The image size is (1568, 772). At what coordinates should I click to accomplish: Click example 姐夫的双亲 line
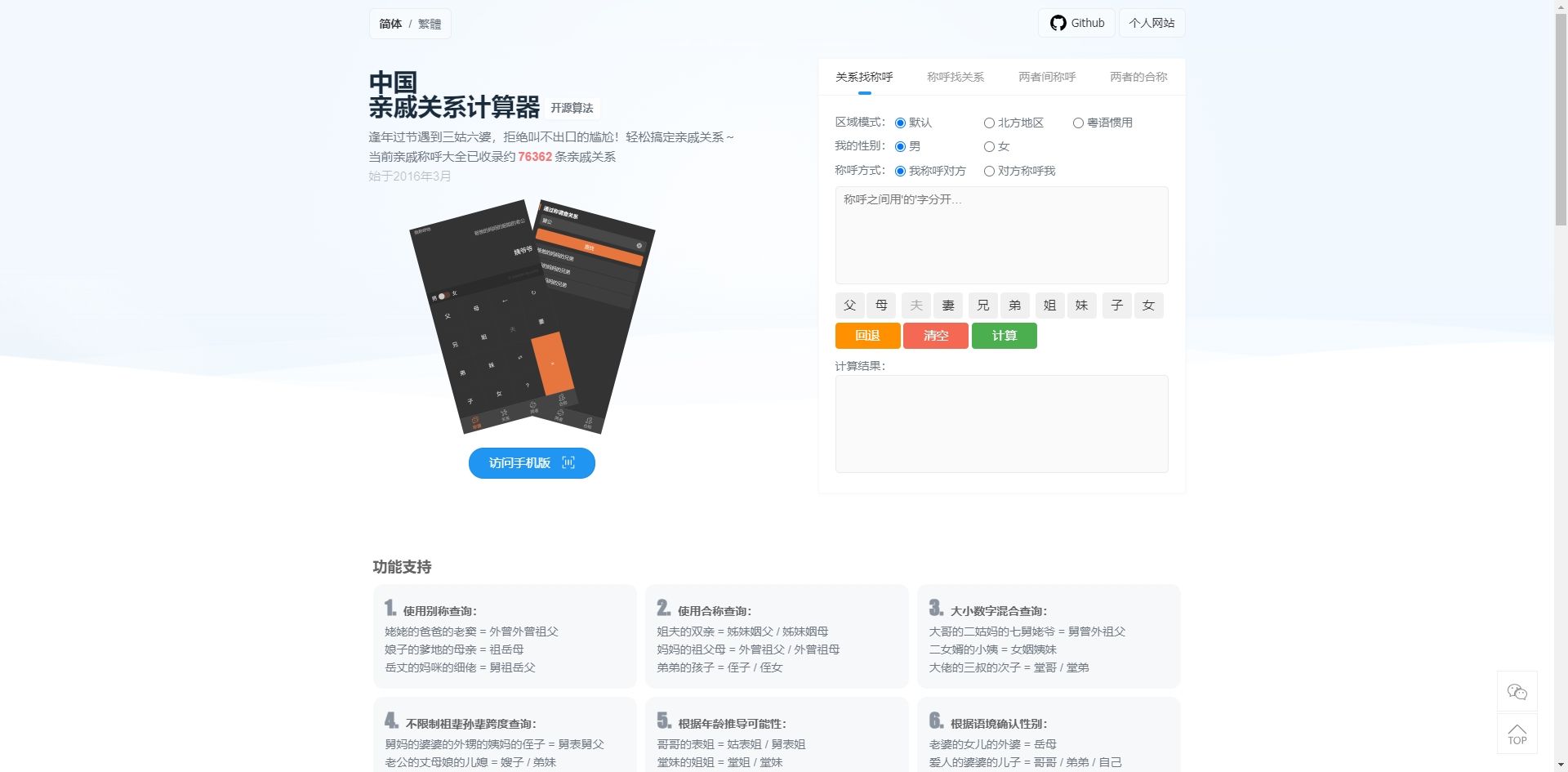click(x=742, y=631)
